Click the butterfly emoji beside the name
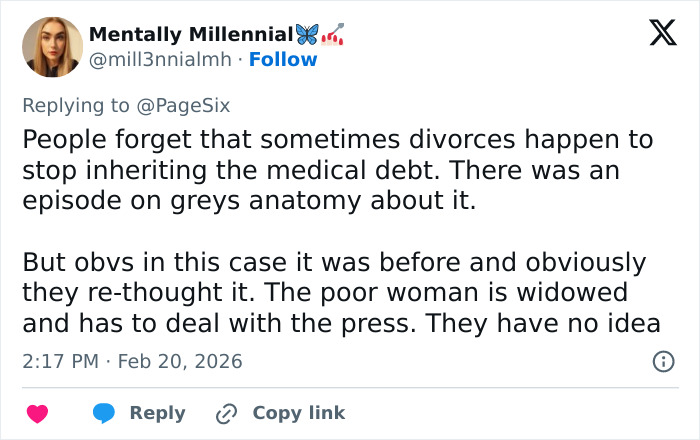Image resolution: width=700 pixels, height=440 pixels. coord(309,34)
